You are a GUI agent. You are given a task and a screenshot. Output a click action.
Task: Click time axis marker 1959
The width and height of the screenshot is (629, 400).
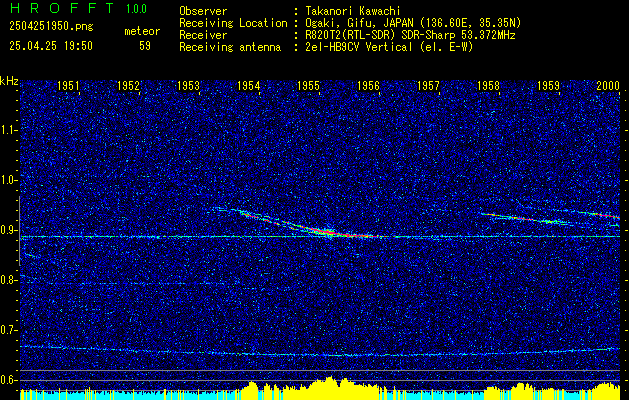coord(548,85)
